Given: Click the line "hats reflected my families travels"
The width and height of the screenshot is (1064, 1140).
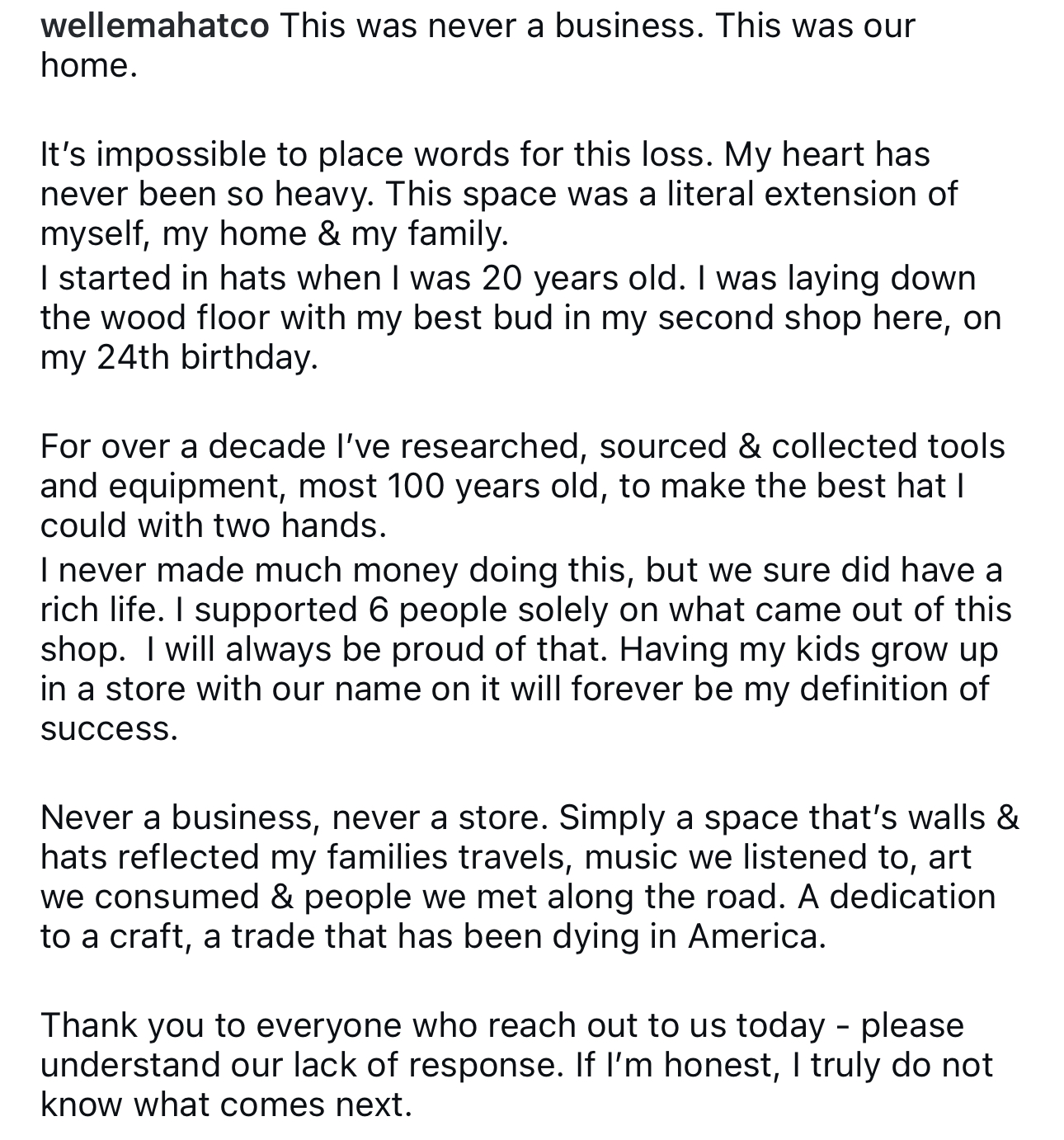Looking at the screenshot, I should 506,857.
